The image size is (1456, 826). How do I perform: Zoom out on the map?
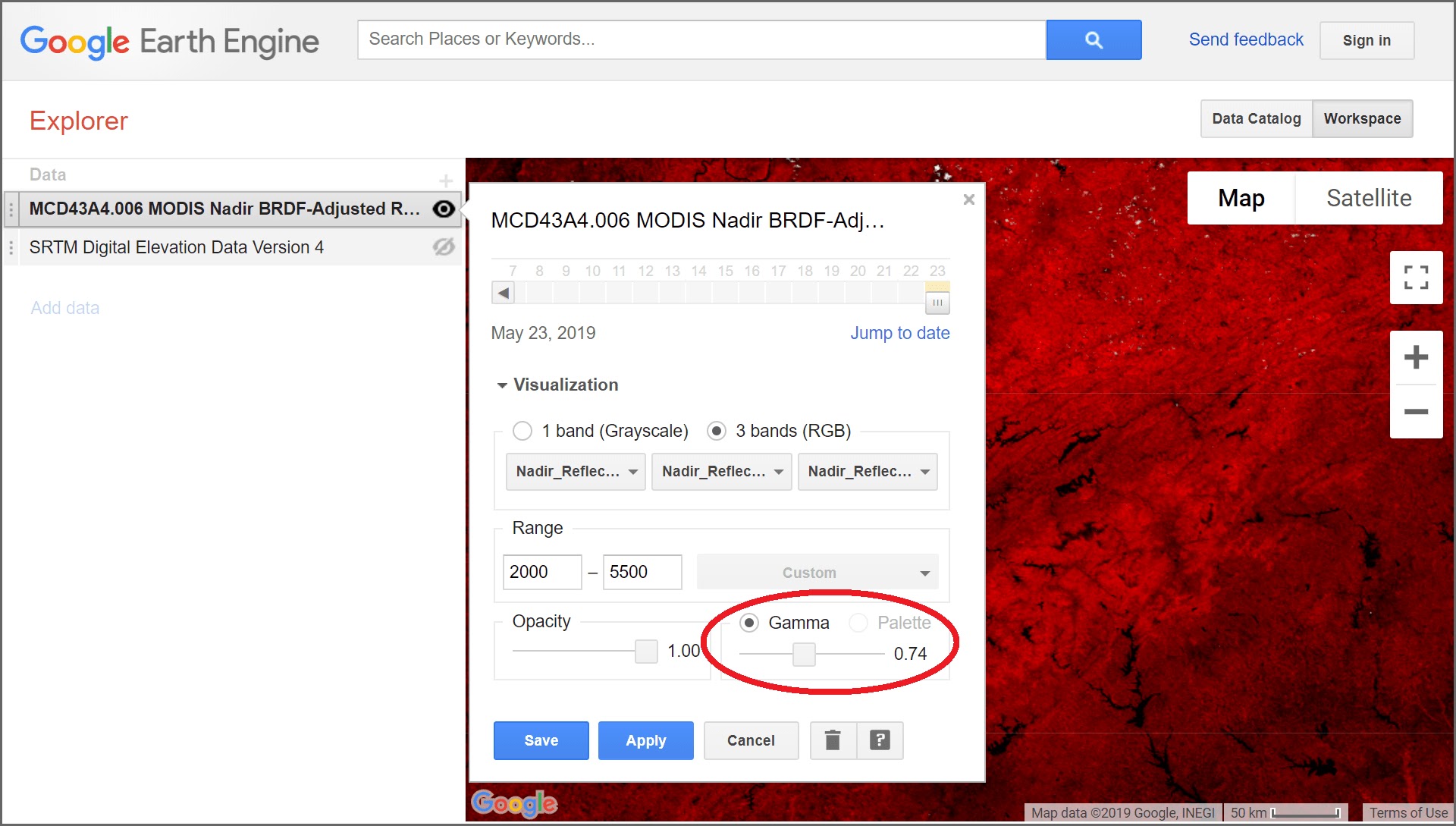[x=1416, y=411]
